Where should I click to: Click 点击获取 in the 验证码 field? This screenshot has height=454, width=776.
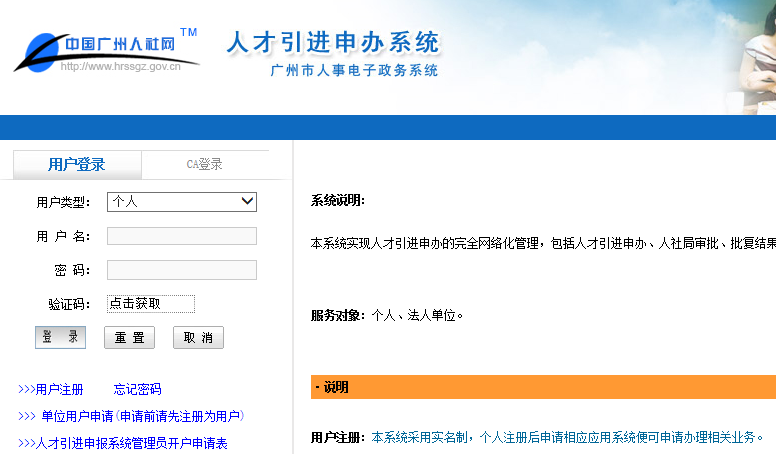(150, 304)
